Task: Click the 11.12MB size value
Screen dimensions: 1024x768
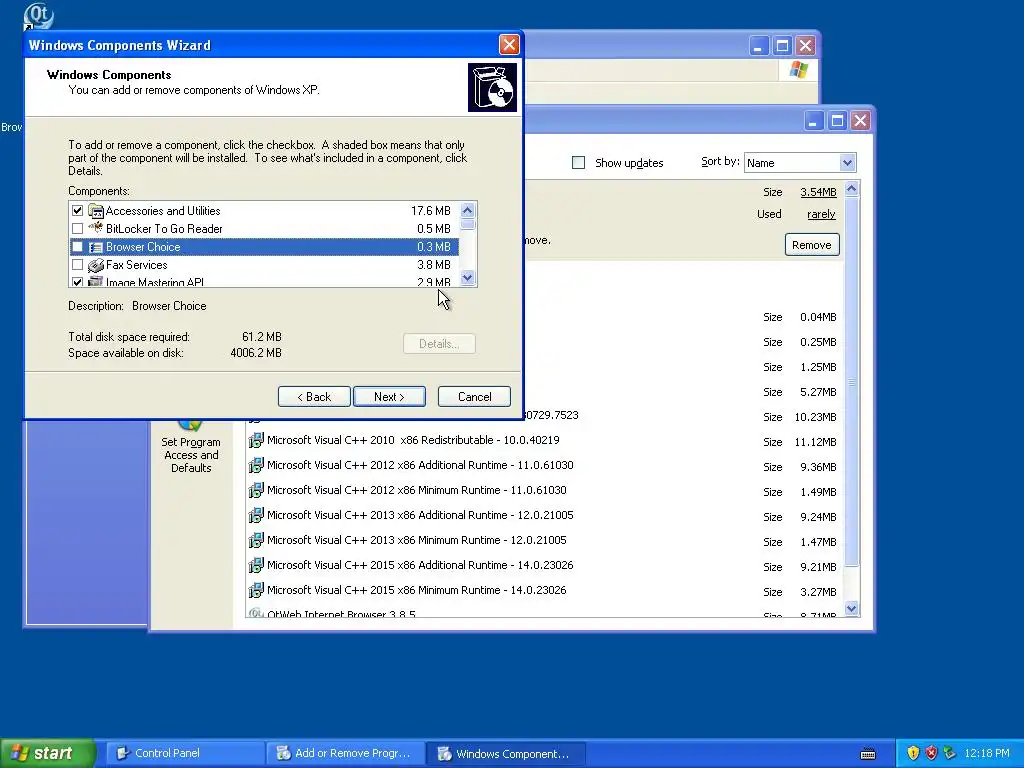Action: pyautogui.click(x=815, y=442)
